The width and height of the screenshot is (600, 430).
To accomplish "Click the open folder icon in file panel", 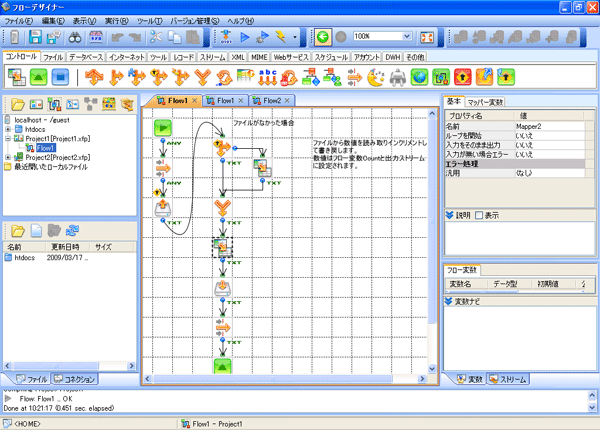I will pos(16,231).
